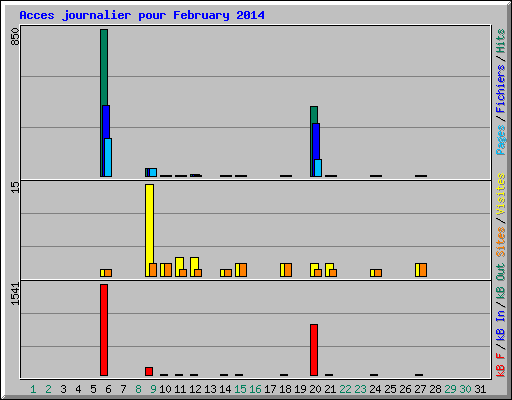512x400 pixels.
Task: Click the x-axis day label 24
Action: click(x=375, y=389)
